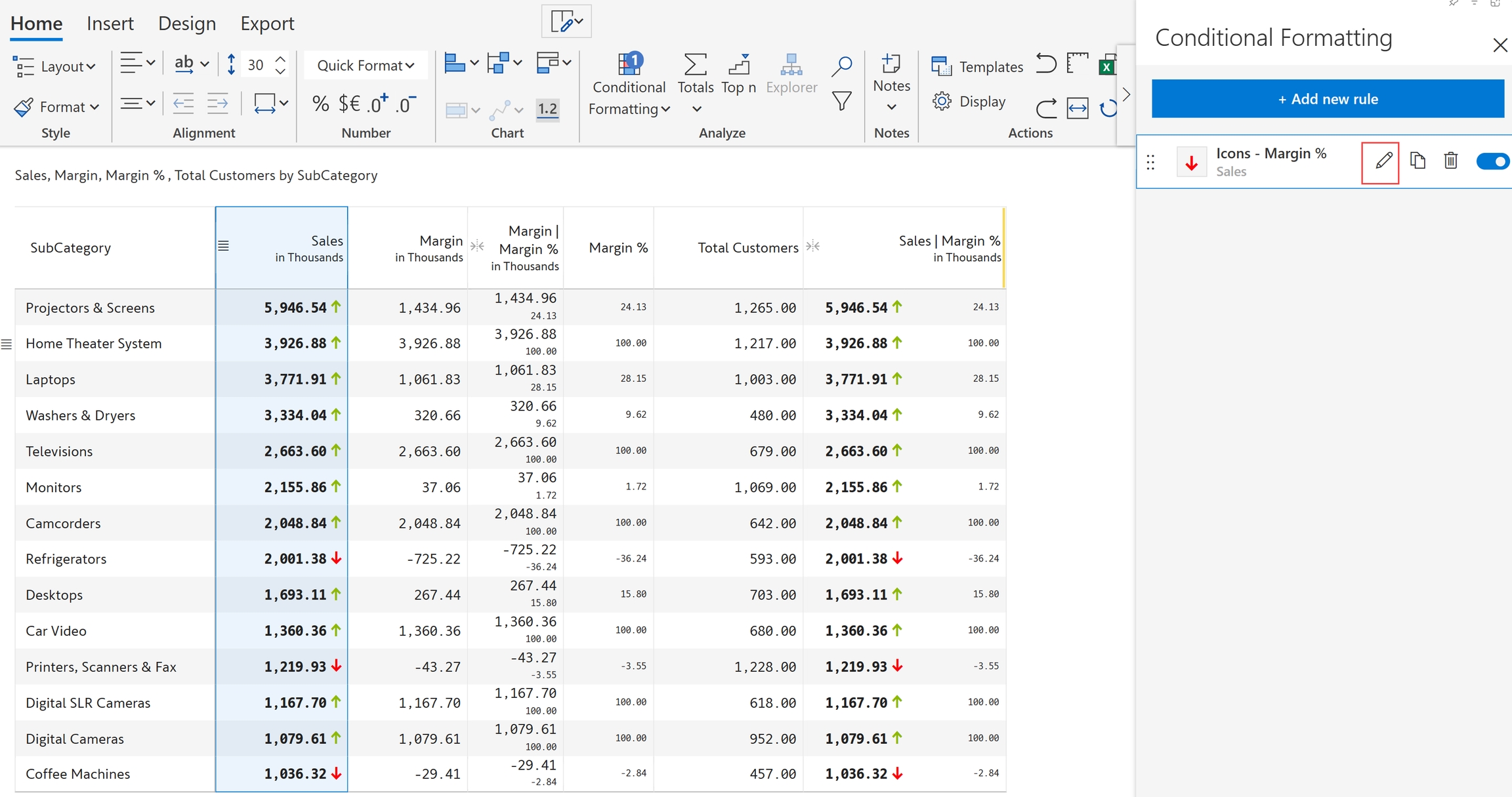Click the Add new rule button
The width and height of the screenshot is (1512, 797).
1327,99
